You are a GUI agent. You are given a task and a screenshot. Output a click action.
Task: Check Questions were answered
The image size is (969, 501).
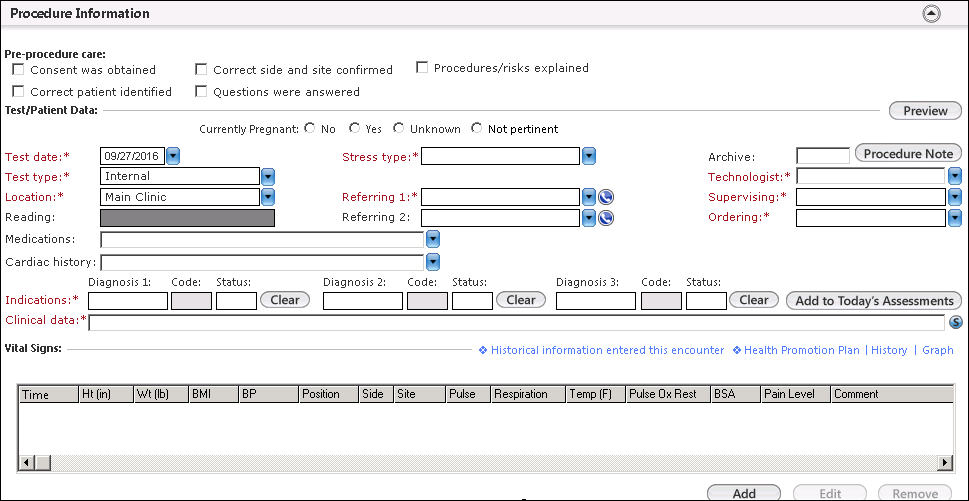201,91
